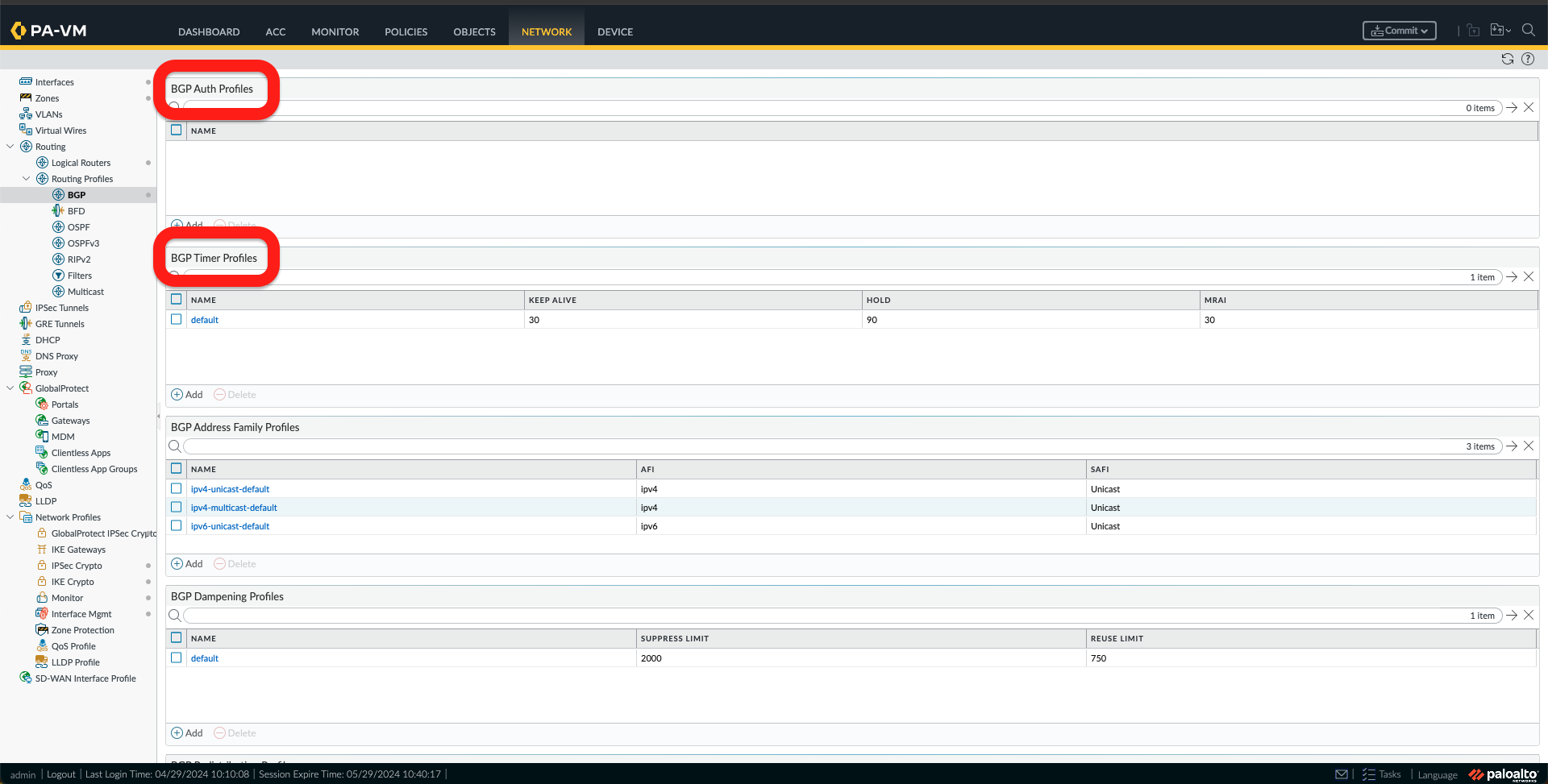Refresh the page using the circular arrows icon
This screenshot has width=1548, height=784.
tap(1507, 59)
